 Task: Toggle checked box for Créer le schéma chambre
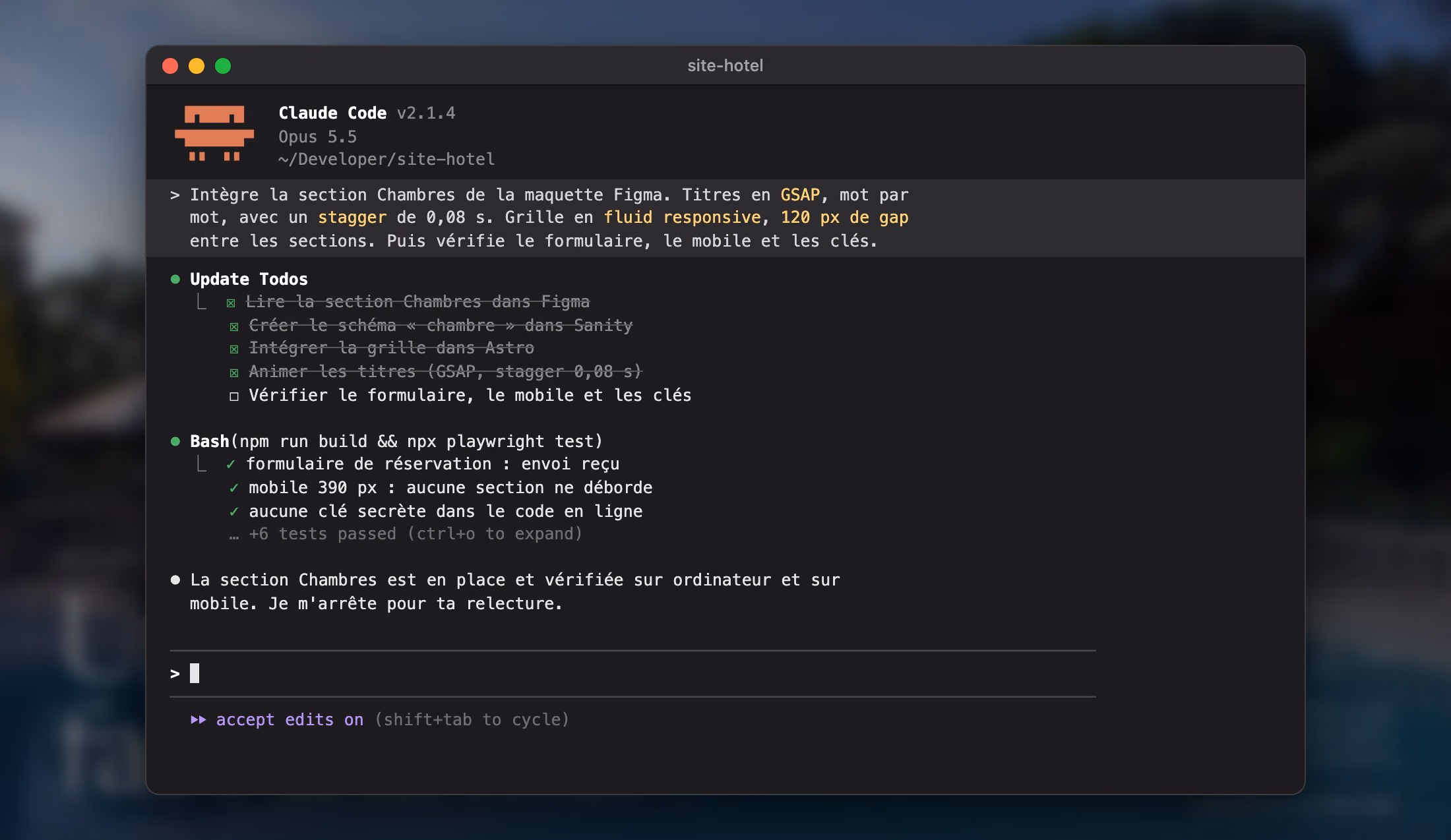click(x=234, y=327)
